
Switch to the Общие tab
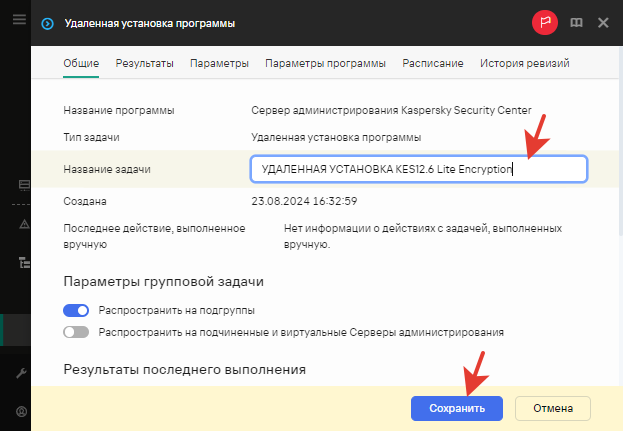(x=81, y=63)
